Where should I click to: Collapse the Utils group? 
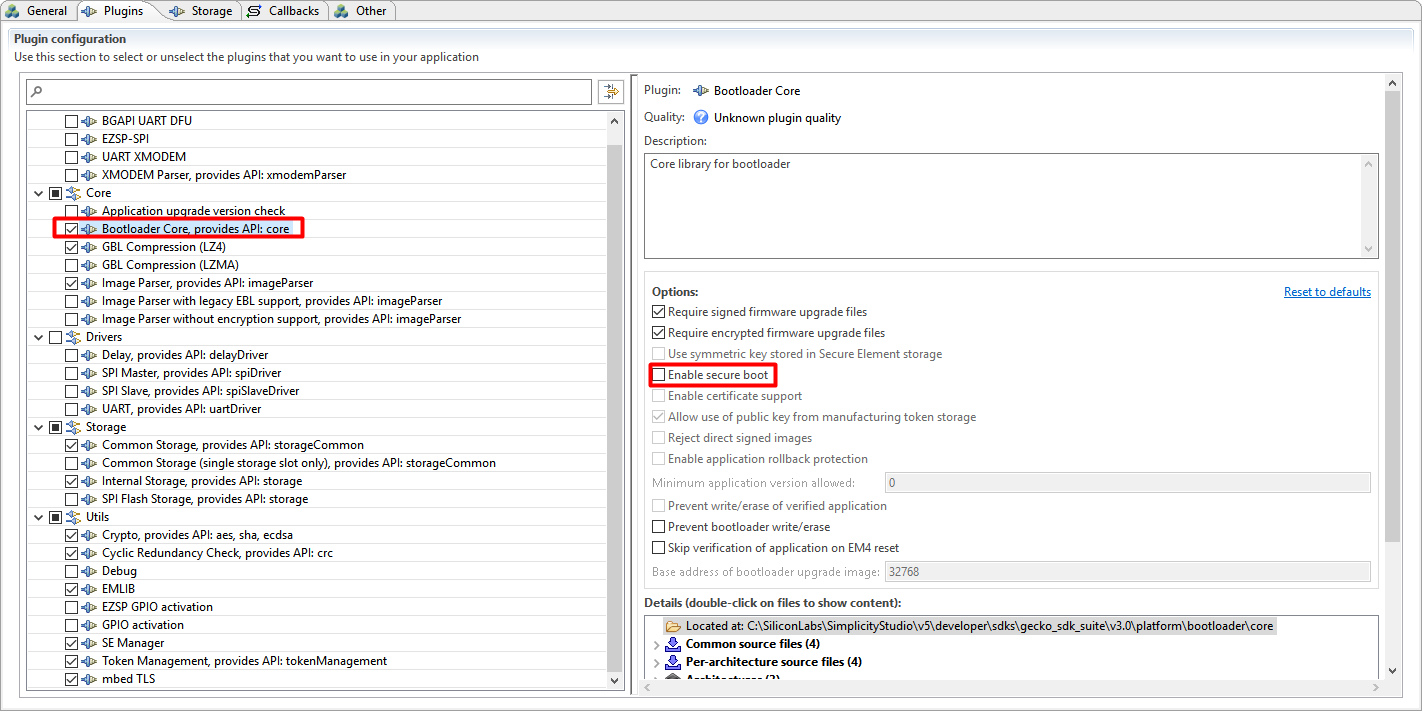(x=39, y=517)
